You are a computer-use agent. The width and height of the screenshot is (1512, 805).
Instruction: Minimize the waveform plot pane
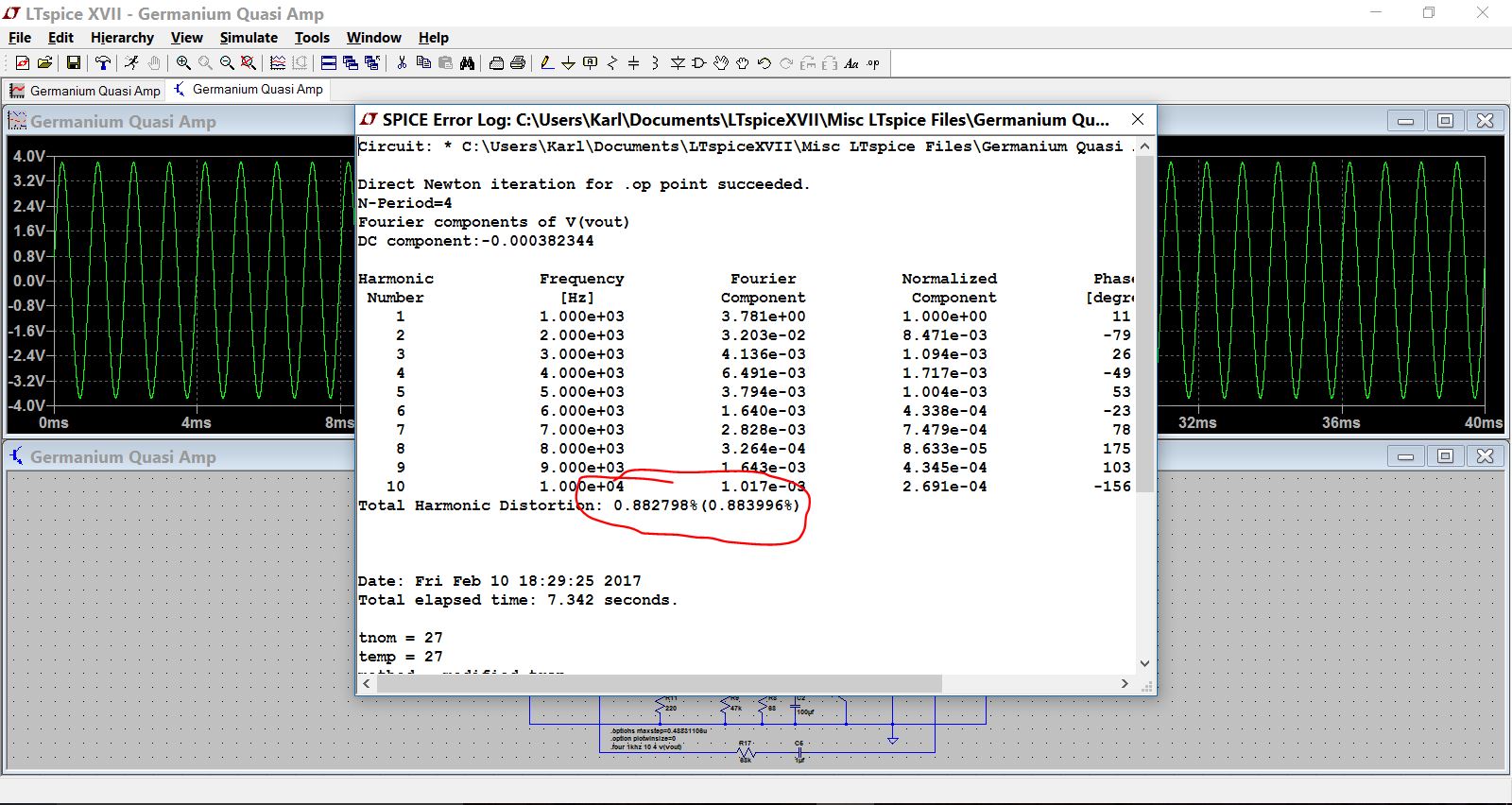pyautogui.click(x=1405, y=121)
